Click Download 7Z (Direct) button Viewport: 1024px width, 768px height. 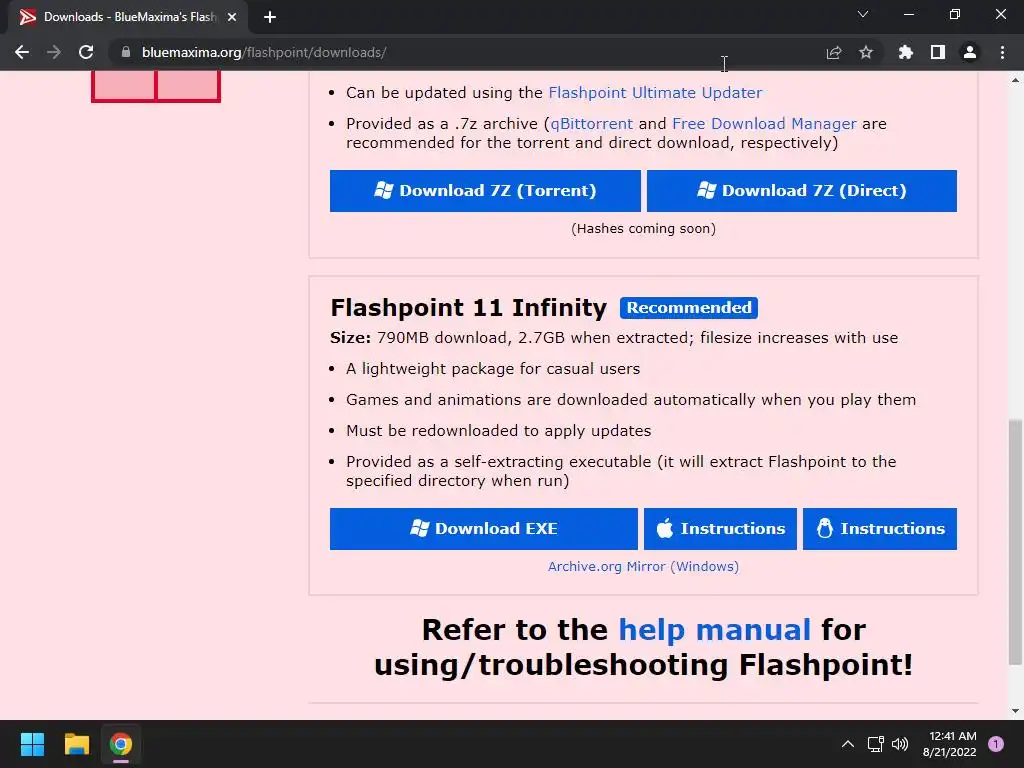802,191
